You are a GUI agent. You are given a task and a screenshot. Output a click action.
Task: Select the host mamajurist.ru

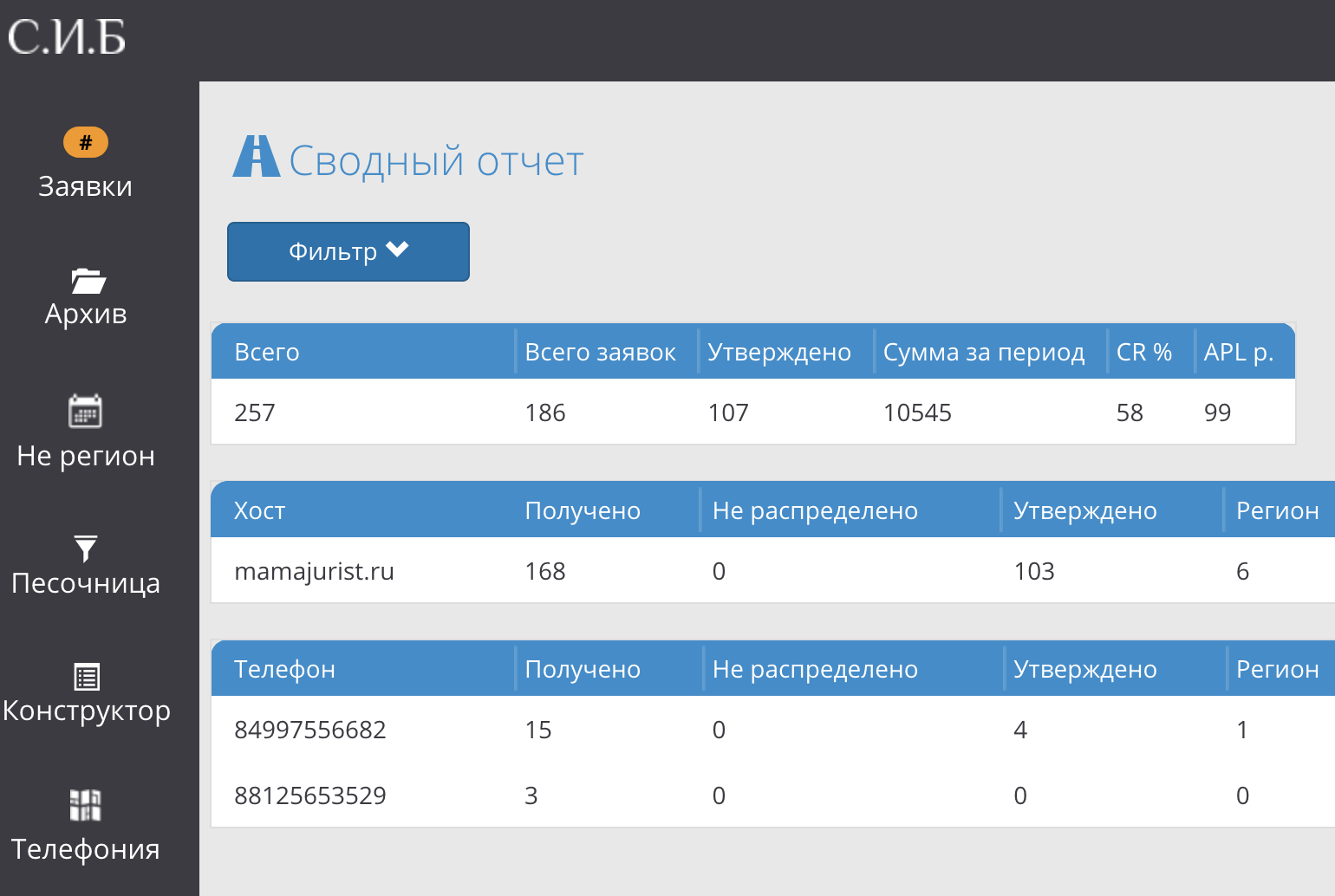click(x=314, y=571)
